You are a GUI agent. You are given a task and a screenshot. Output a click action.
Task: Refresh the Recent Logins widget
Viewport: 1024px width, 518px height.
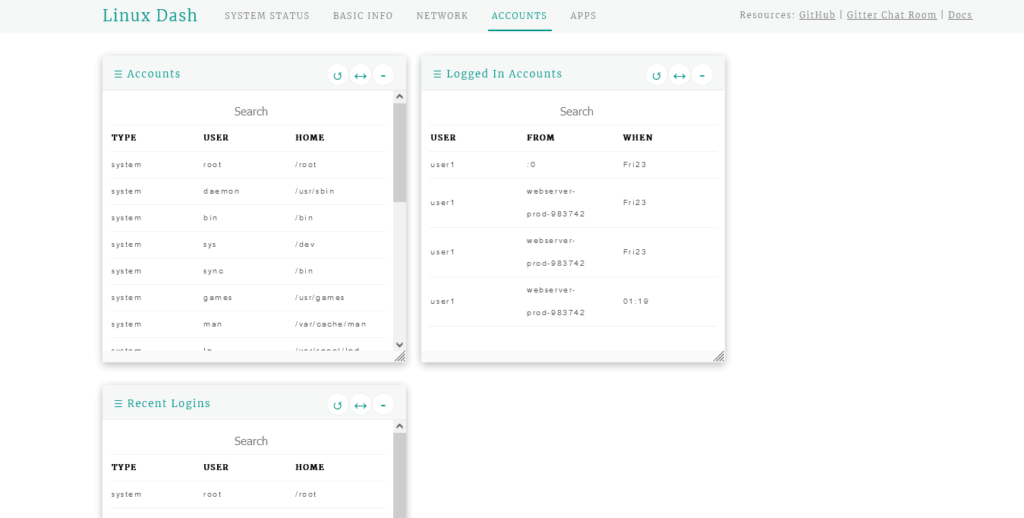[x=338, y=405]
